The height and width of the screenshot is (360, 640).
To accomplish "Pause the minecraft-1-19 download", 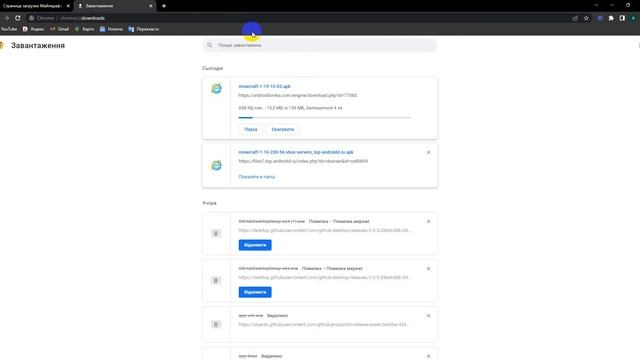I will [x=251, y=129].
